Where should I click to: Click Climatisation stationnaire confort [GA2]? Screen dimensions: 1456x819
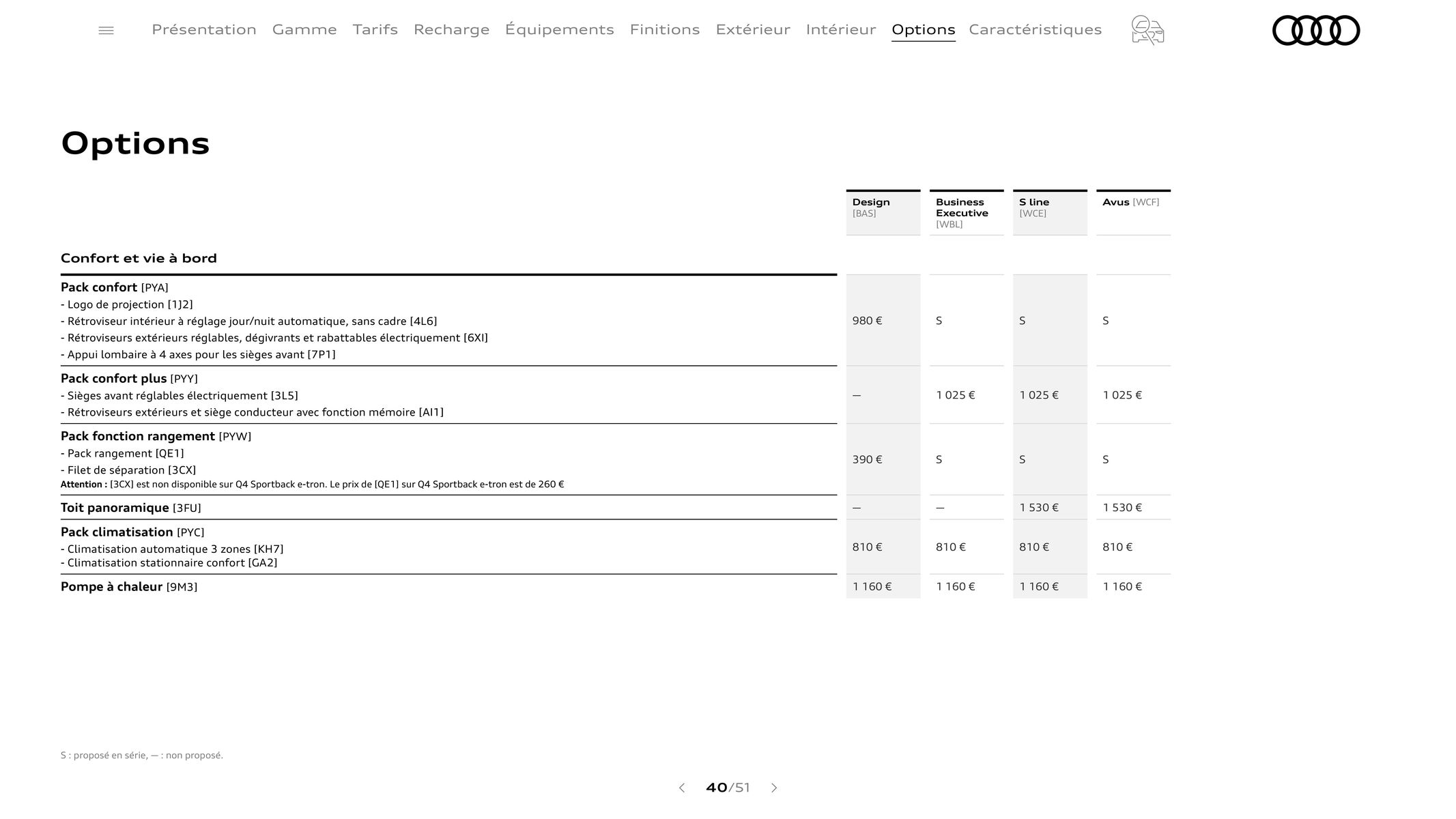169,563
